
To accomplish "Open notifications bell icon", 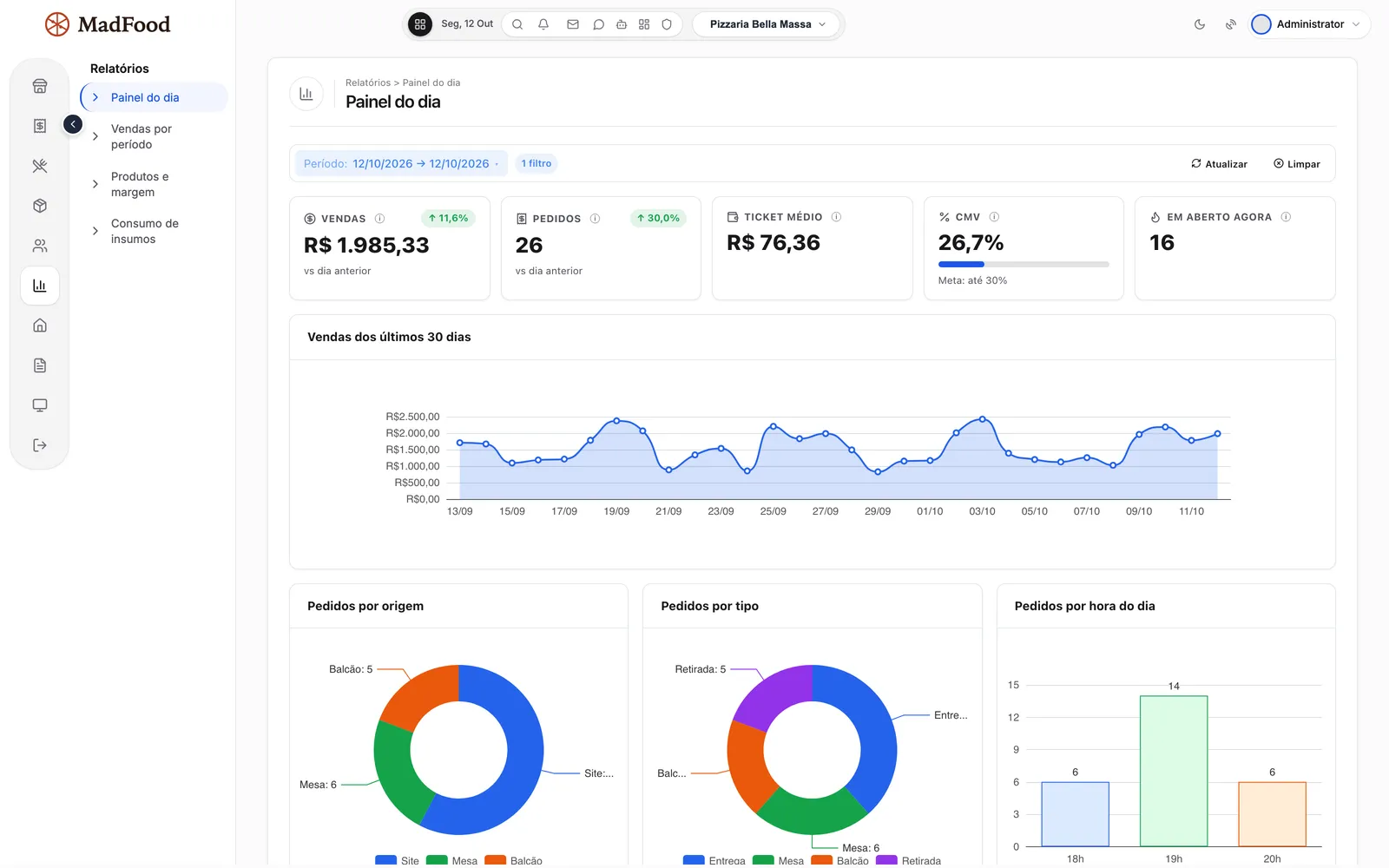I will pos(543,24).
